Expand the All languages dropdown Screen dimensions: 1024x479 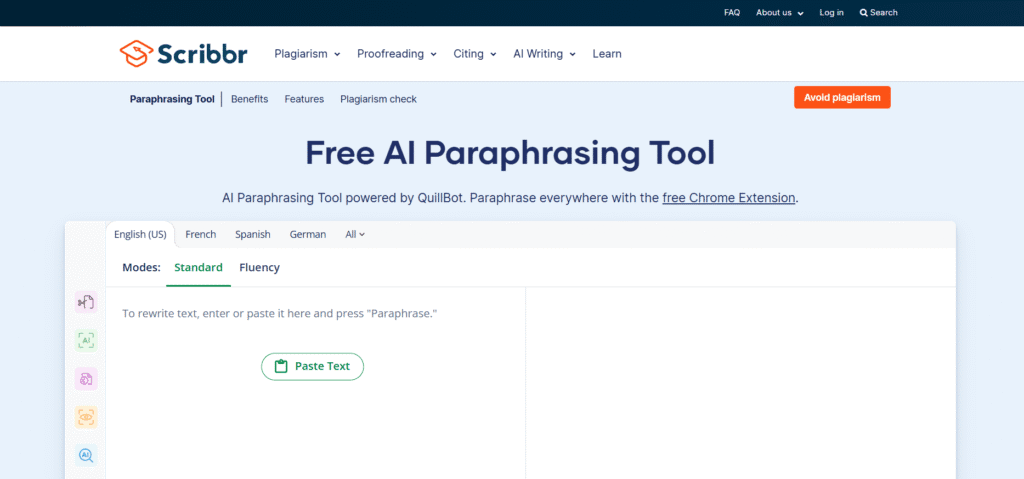(355, 235)
